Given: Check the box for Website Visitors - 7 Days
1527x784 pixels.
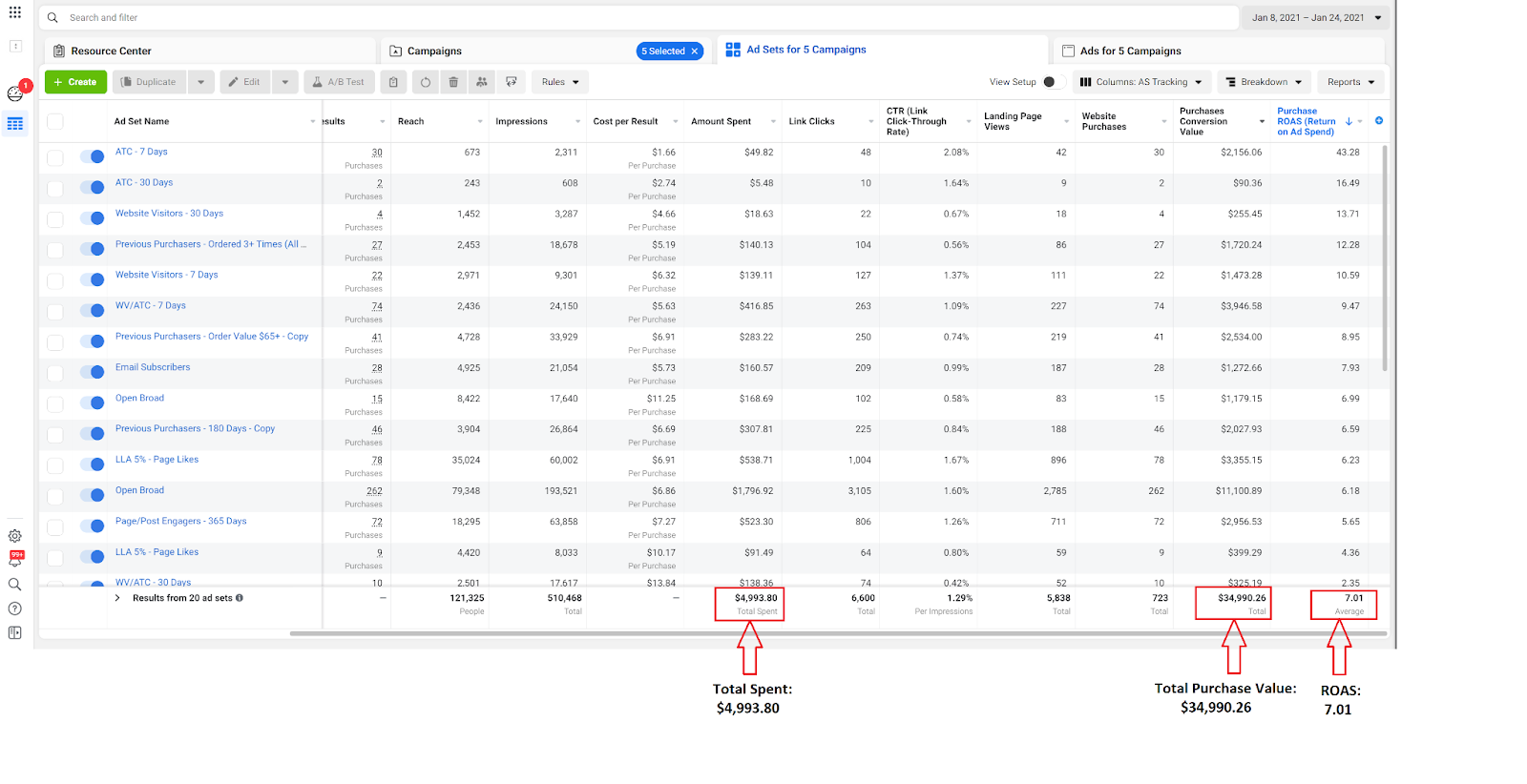Looking at the screenshot, I should [55, 281].
